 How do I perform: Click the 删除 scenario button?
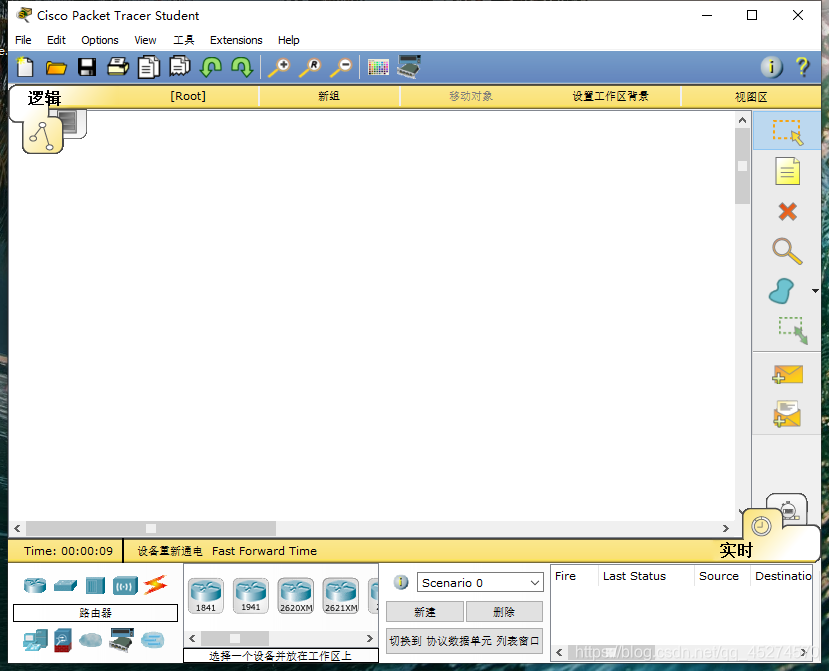click(x=504, y=612)
